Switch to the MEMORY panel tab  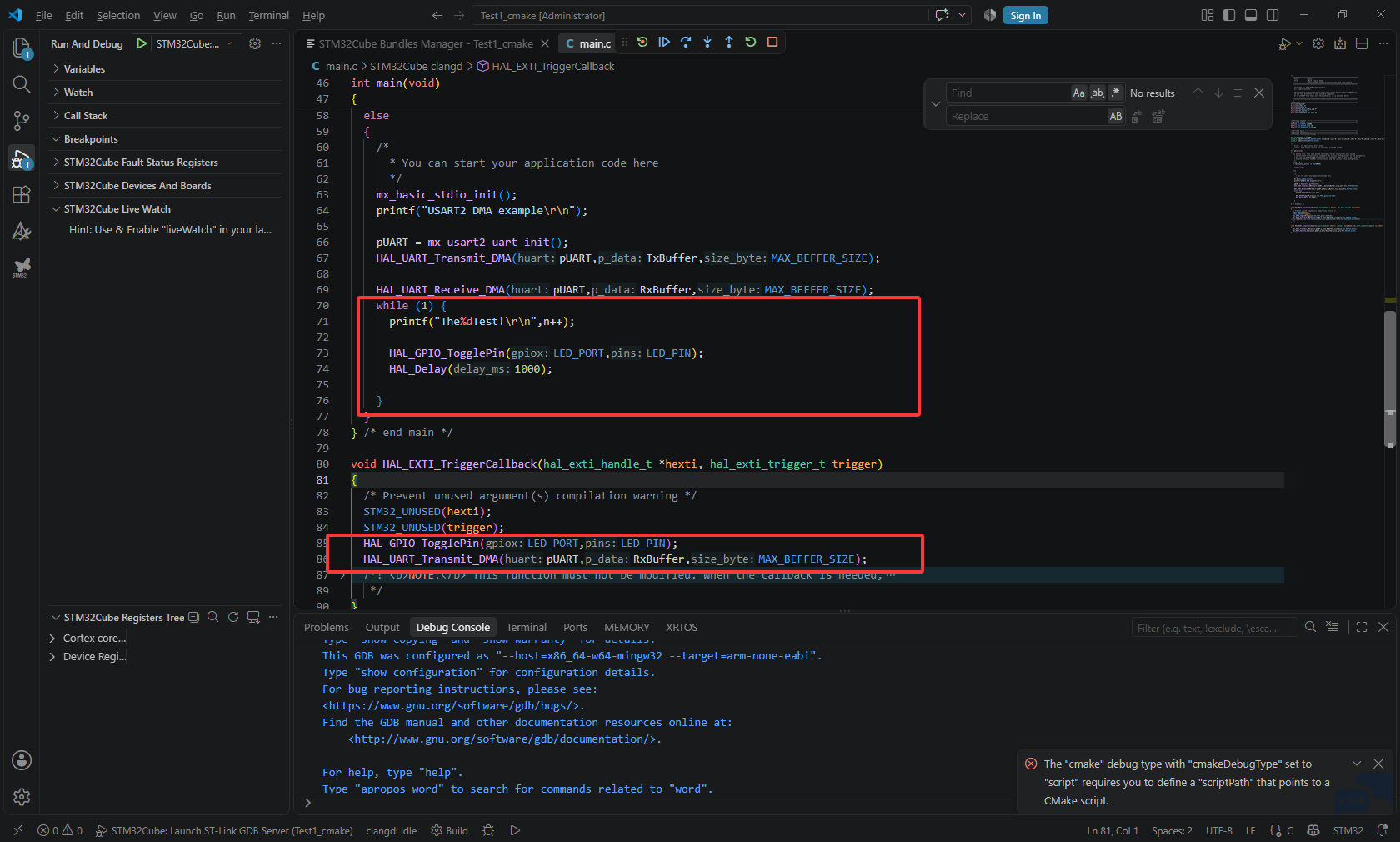pos(627,627)
